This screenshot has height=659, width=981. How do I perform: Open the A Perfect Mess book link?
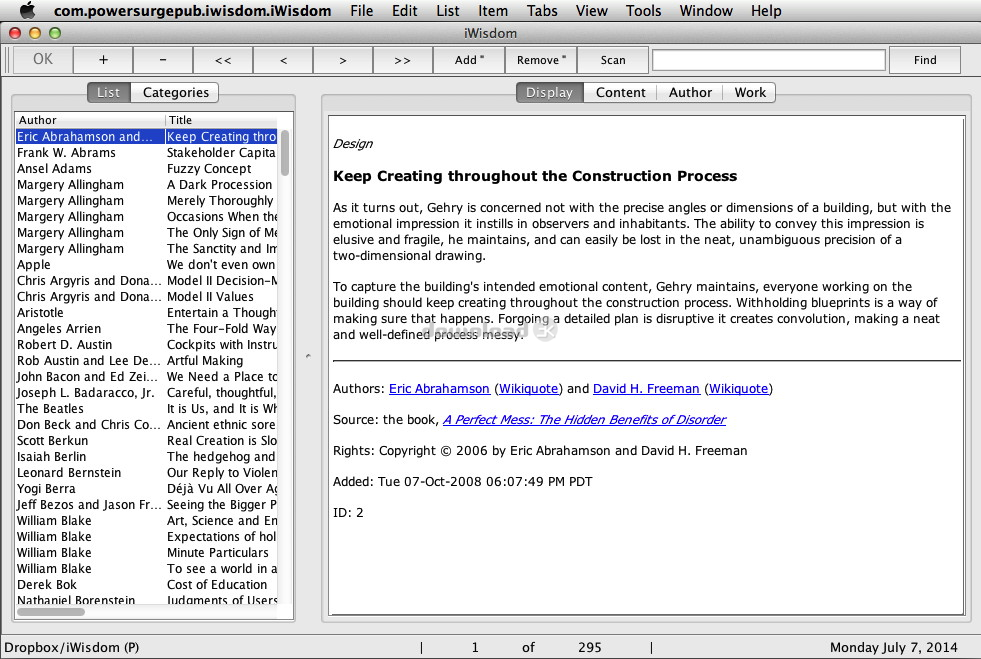pos(584,419)
